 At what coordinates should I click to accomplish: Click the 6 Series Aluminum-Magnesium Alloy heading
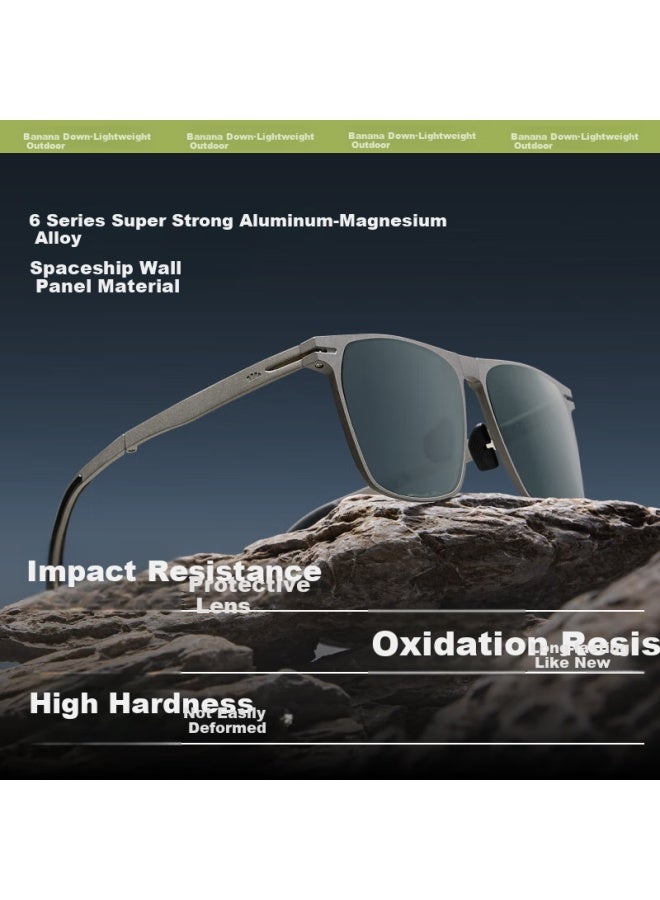(238, 229)
